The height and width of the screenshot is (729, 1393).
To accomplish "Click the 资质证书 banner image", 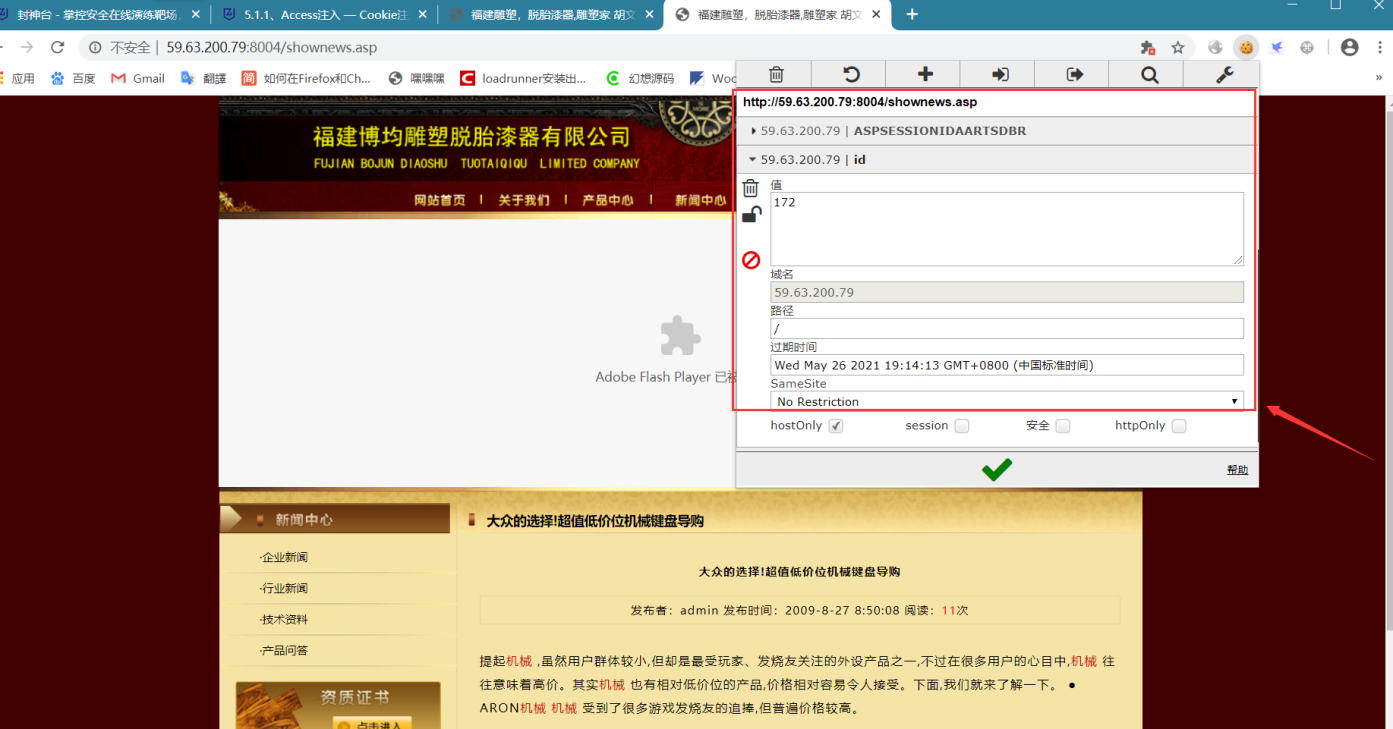I will coord(338,705).
